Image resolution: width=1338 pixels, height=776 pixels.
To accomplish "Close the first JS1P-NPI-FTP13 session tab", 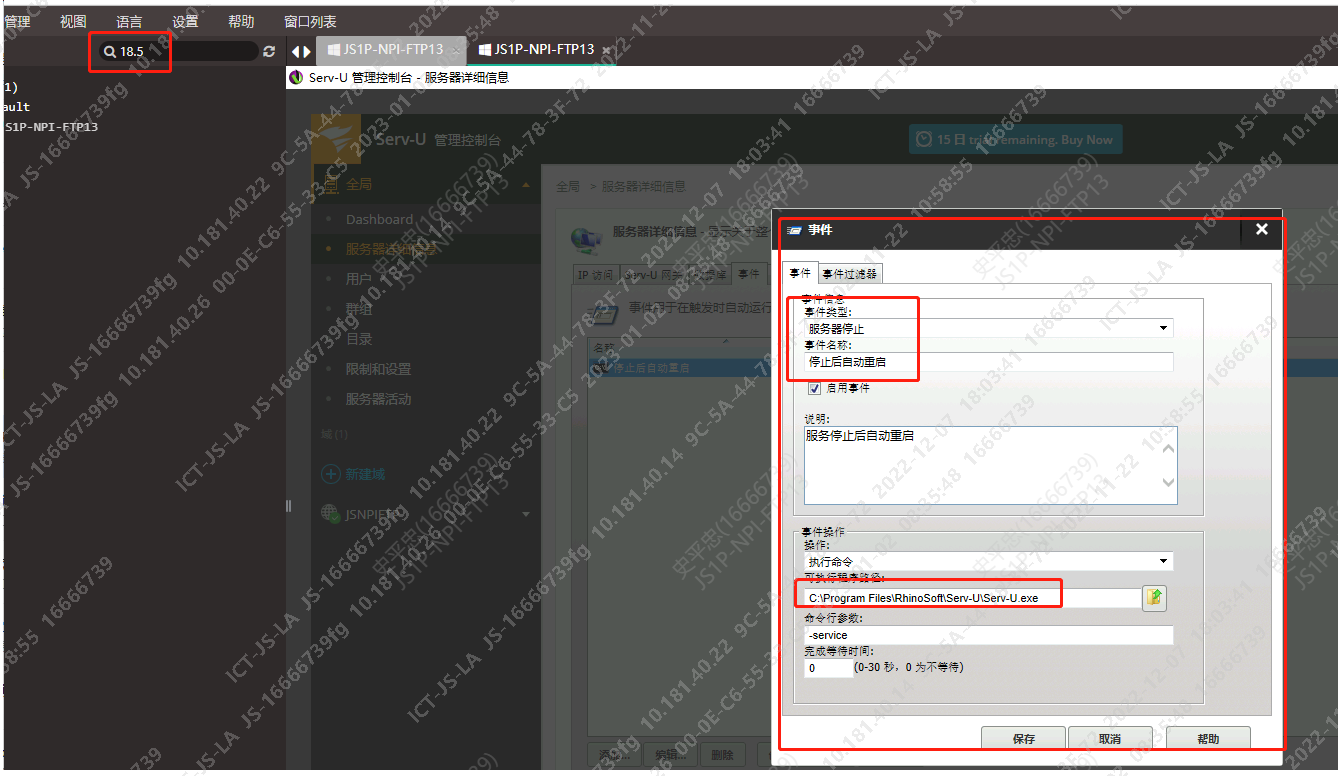I will pos(456,50).
